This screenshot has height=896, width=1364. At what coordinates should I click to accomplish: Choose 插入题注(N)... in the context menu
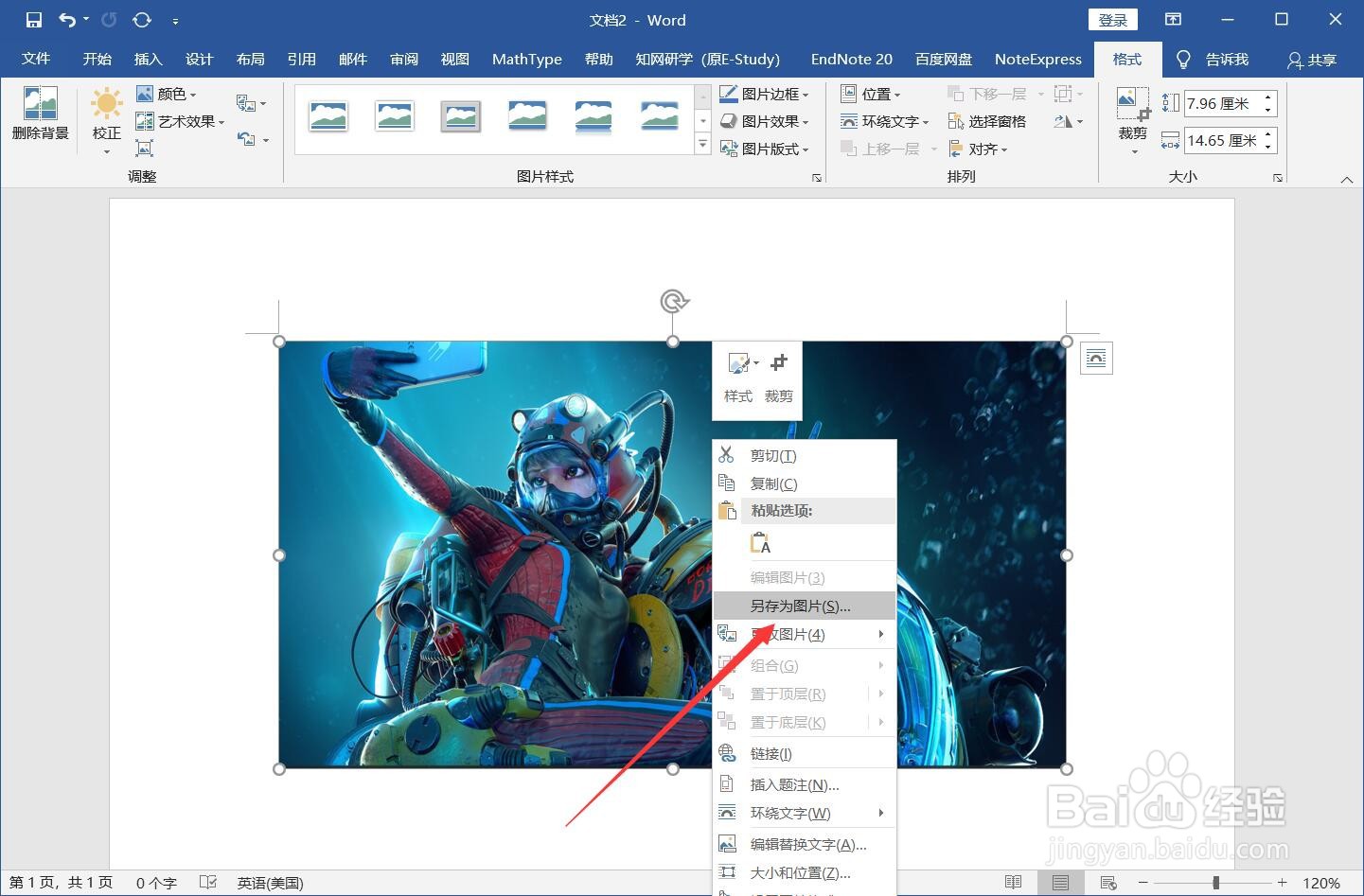[x=805, y=784]
